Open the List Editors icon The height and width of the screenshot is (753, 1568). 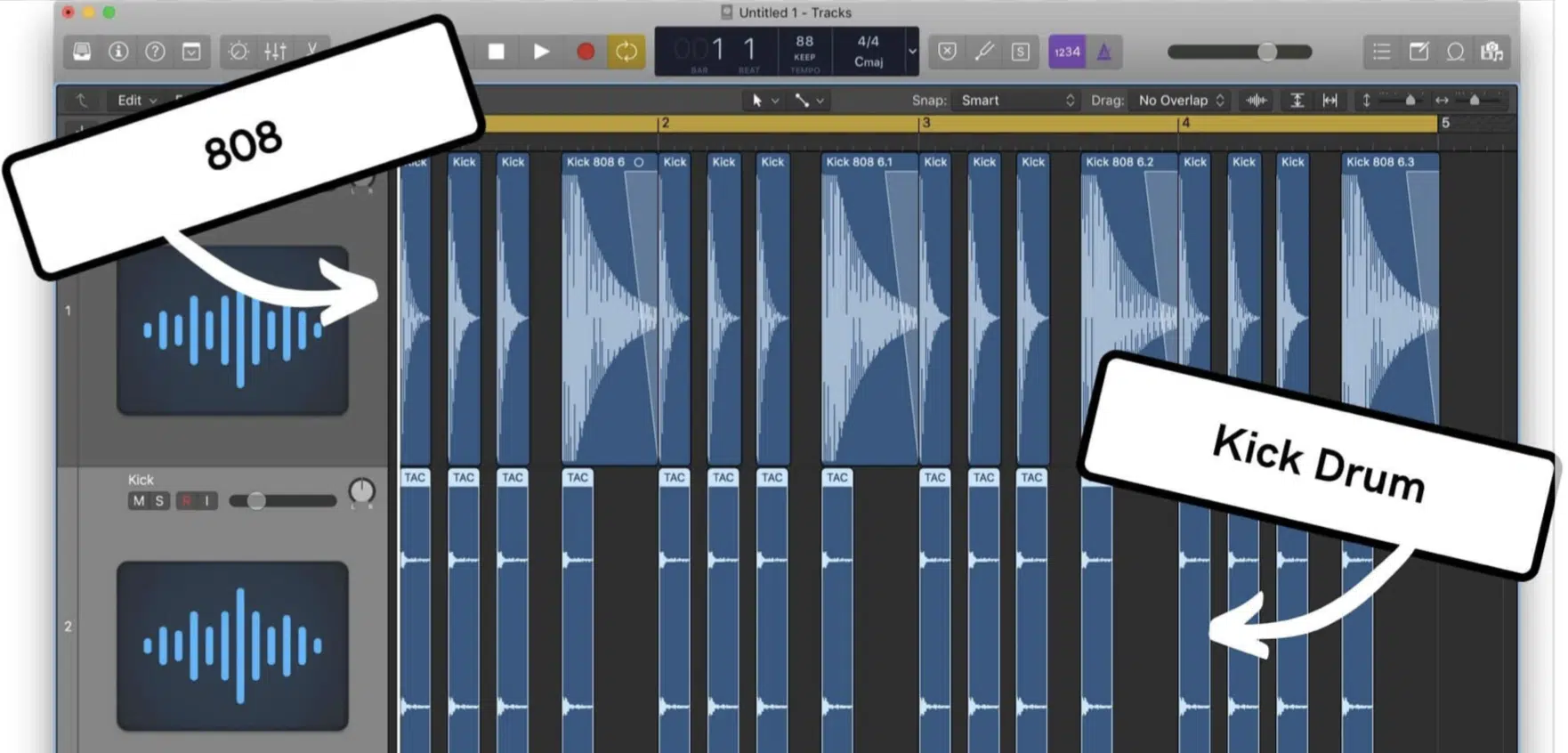point(1381,52)
